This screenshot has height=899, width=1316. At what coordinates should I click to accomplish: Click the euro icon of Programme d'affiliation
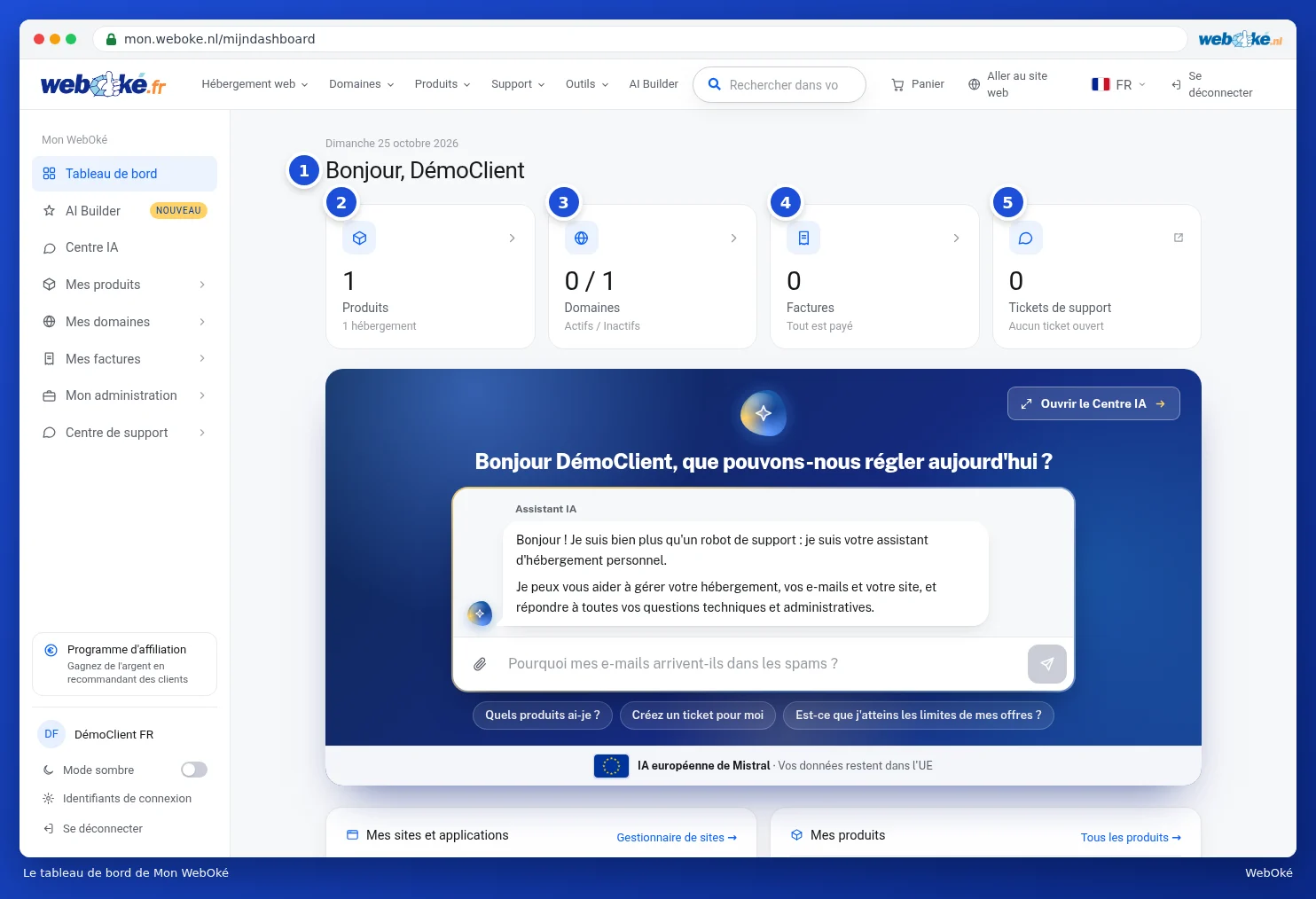pyautogui.click(x=51, y=650)
